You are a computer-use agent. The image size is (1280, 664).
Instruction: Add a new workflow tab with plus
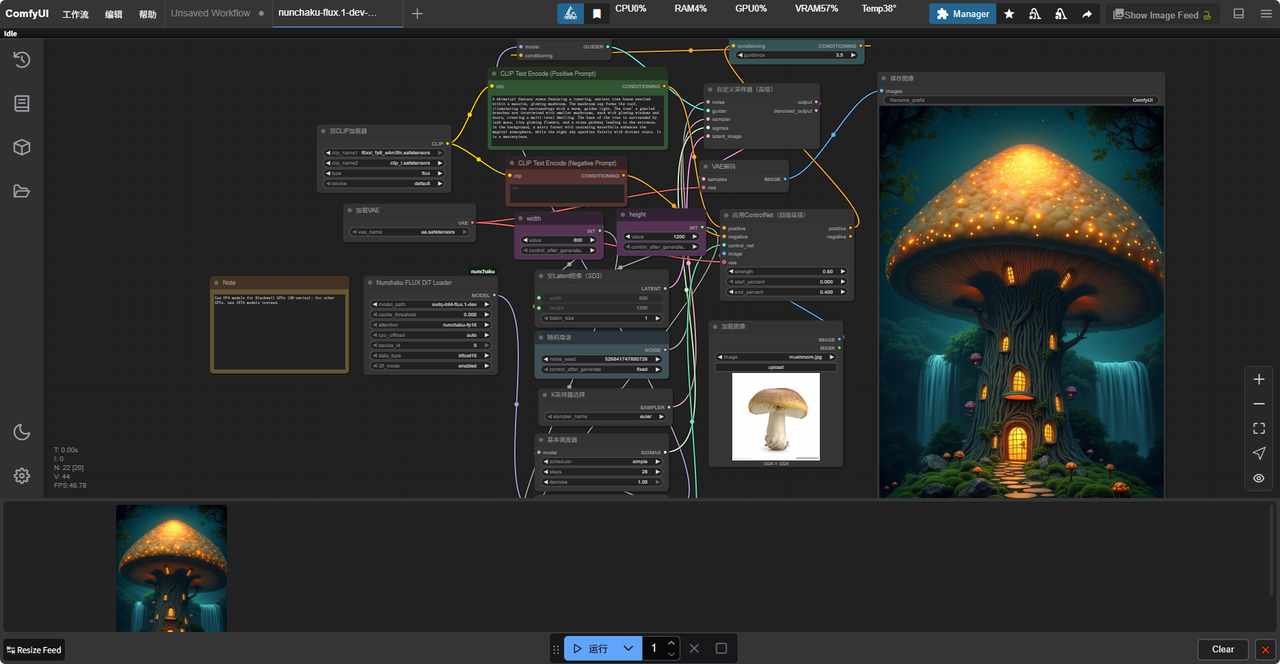tap(417, 14)
